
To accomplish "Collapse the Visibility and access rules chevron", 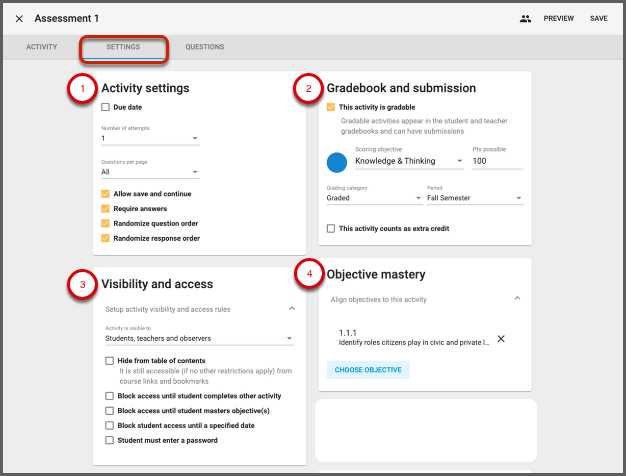I will coord(291,310).
